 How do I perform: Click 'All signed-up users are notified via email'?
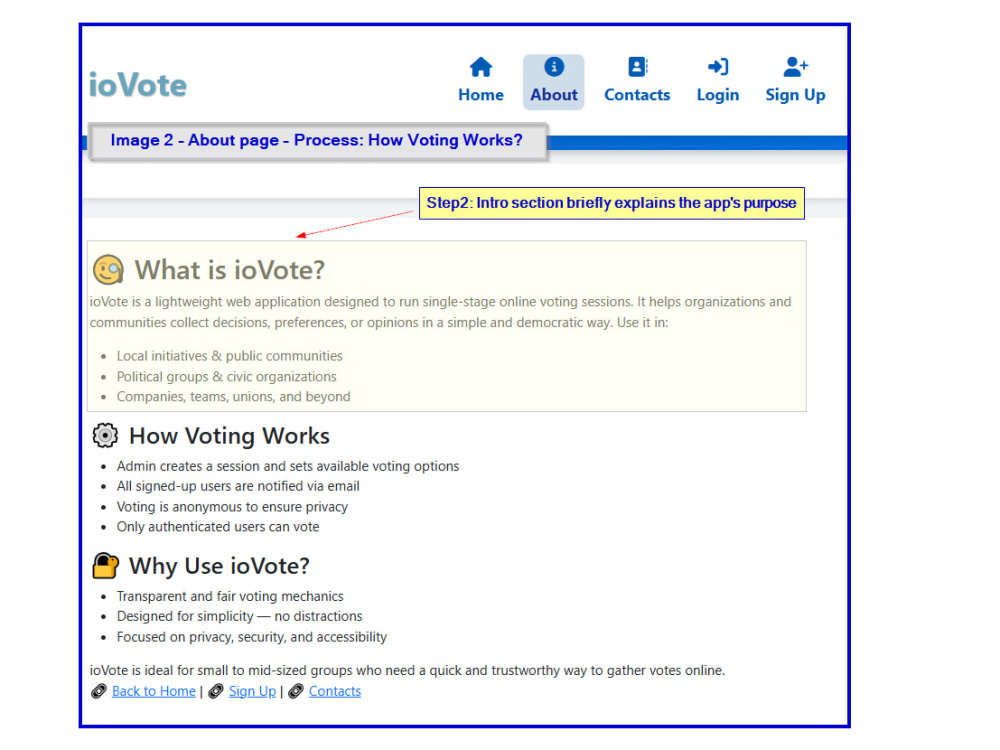[x=238, y=486]
